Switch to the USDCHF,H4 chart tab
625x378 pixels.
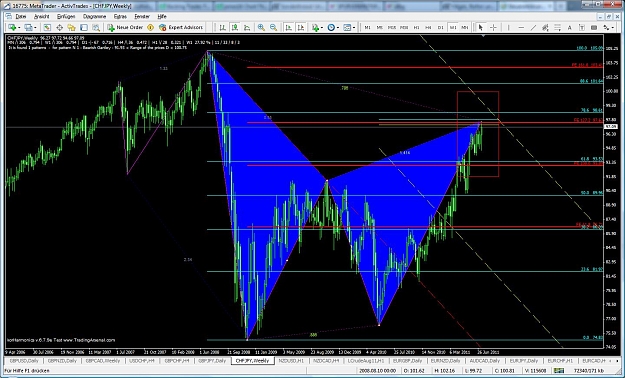(x=142, y=360)
